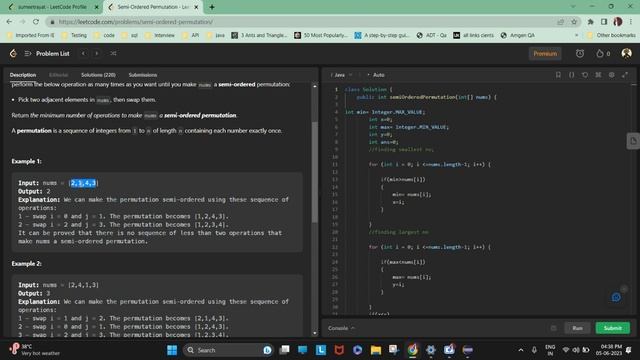Screen dimensions: 640x360
Task: Open the Chrome menu (three dots)
Action: tap(631, 22)
